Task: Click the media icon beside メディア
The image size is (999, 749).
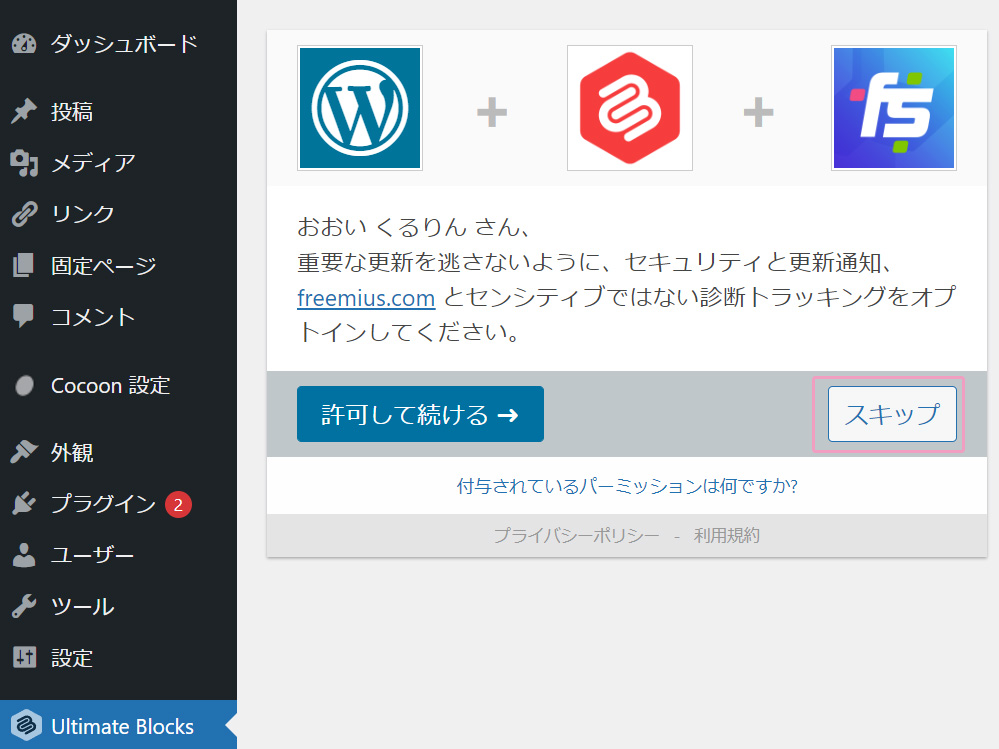Action: pos(24,163)
